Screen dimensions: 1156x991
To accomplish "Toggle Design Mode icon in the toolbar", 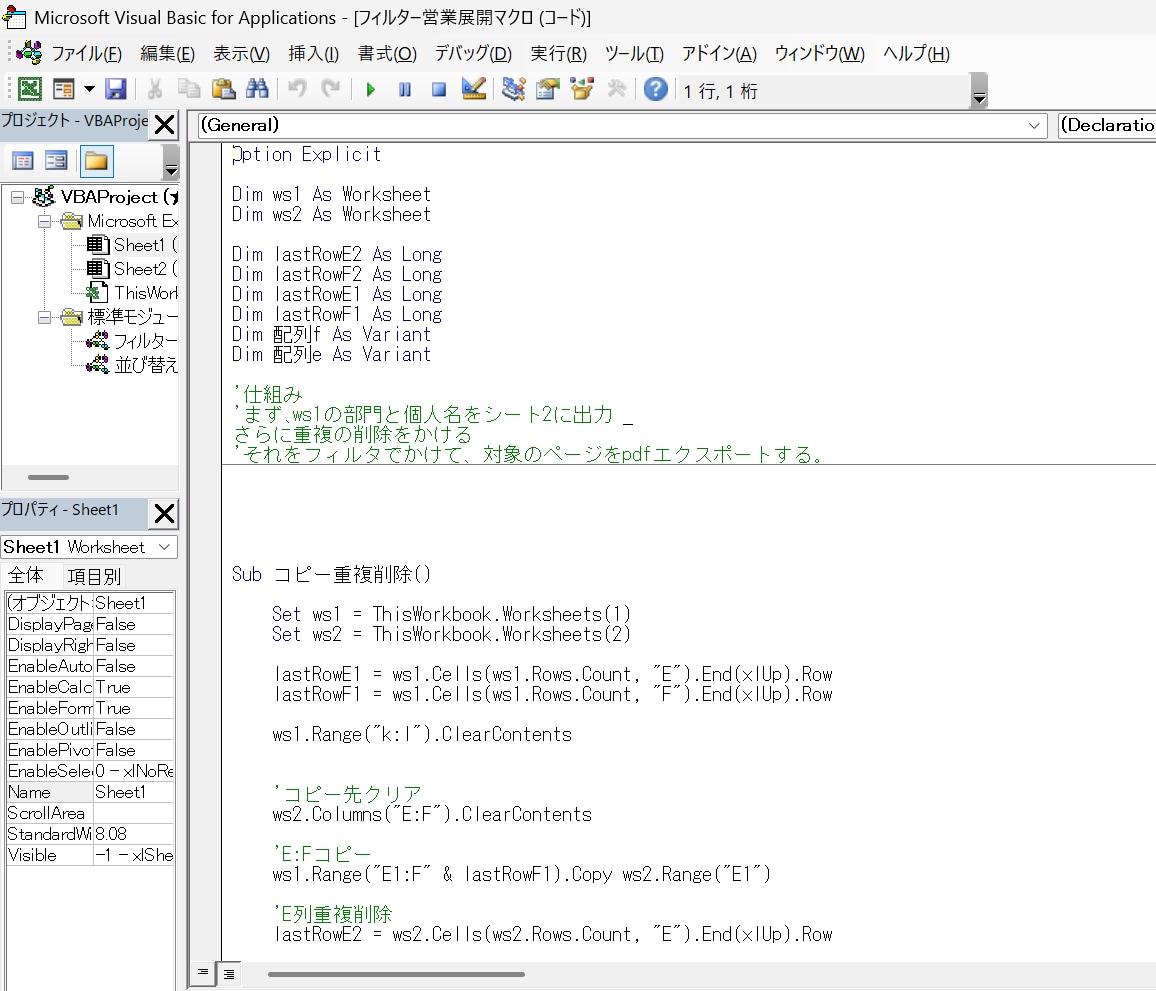I will (x=473, y=90).
